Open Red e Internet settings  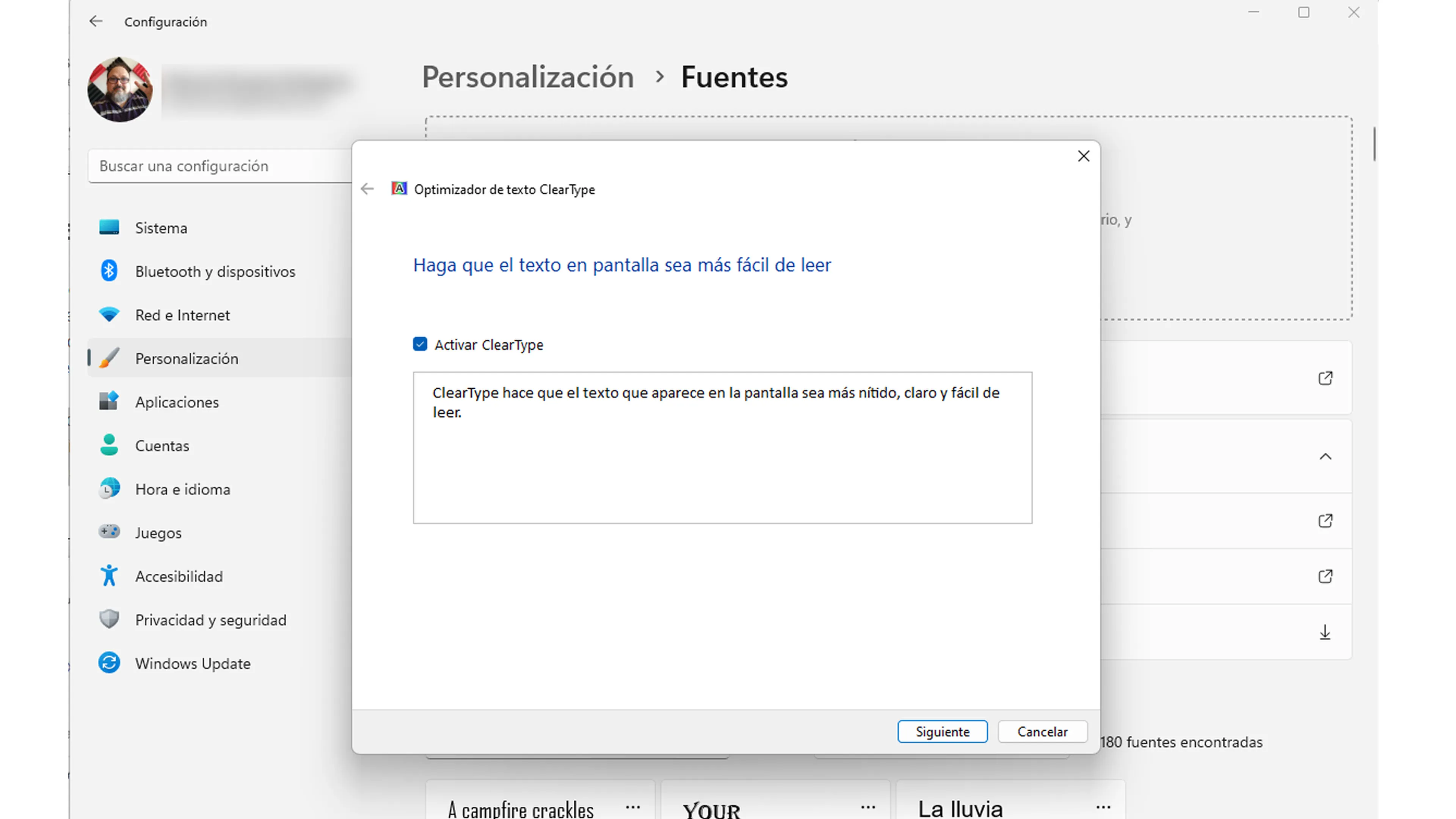219,314
